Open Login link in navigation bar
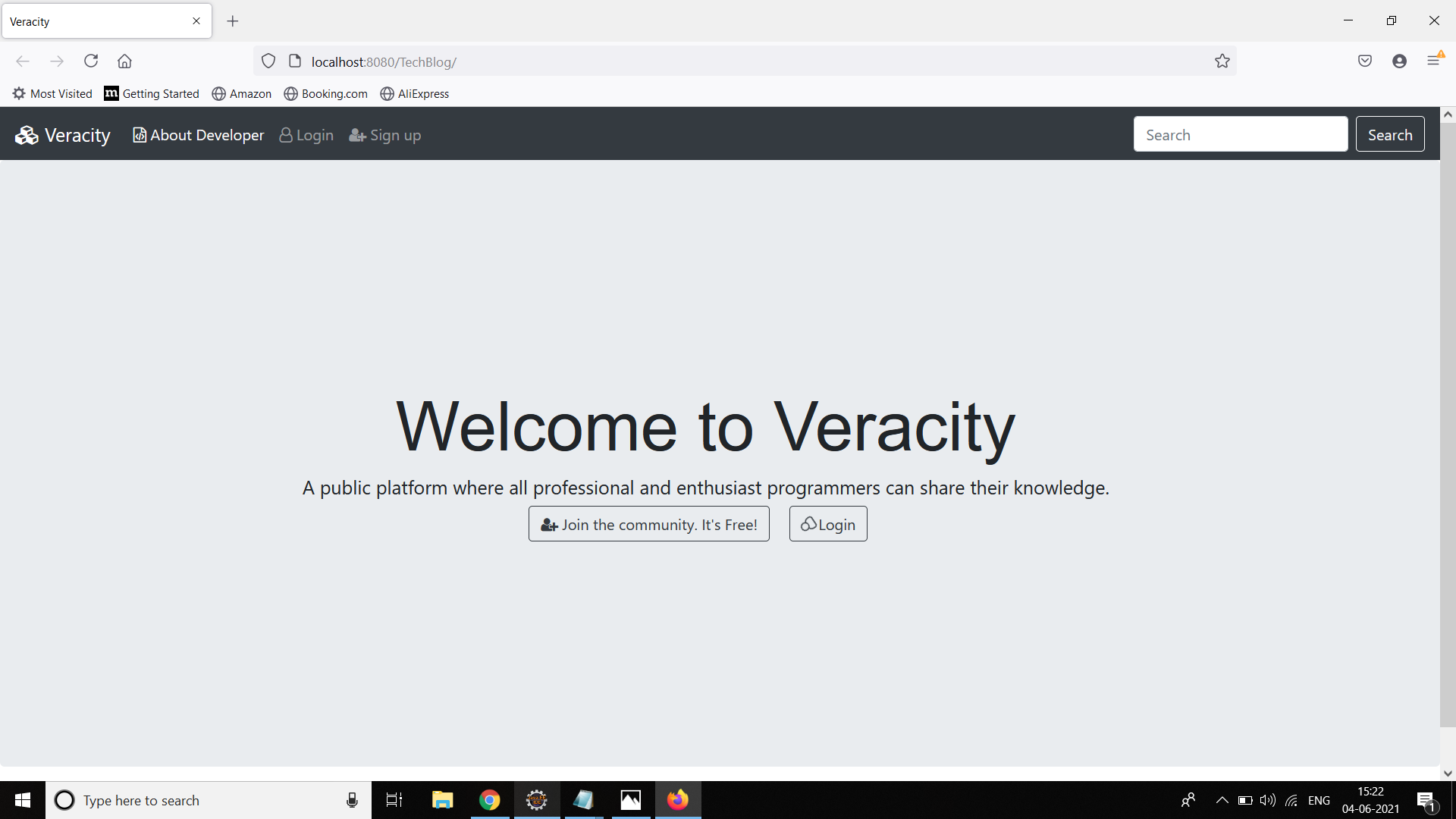 tap(306, 135)
